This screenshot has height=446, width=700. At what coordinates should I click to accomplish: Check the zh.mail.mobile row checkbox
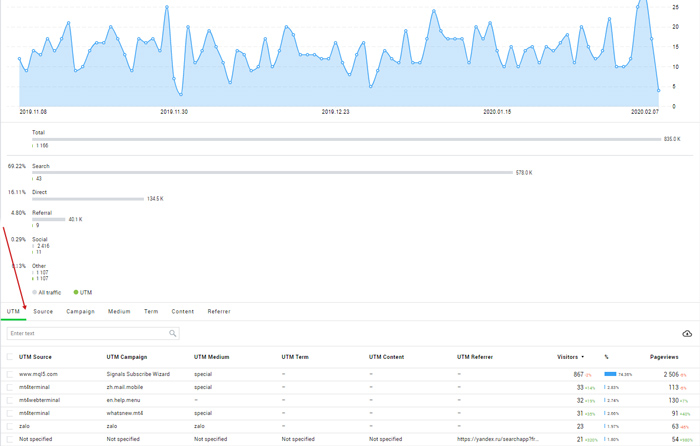(10, 387)
